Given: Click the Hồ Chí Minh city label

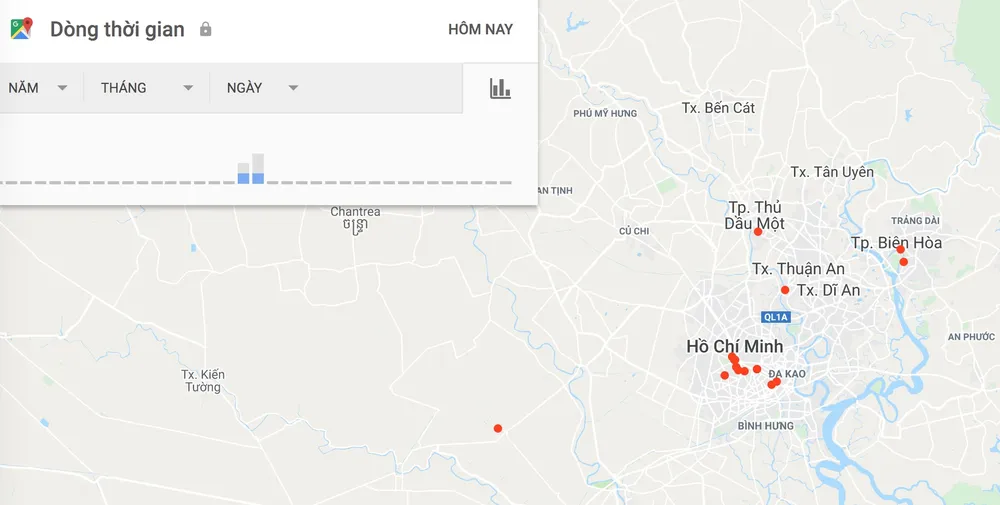Looking at the screenshot, I should pyautogui.click(x=734, y=346).
